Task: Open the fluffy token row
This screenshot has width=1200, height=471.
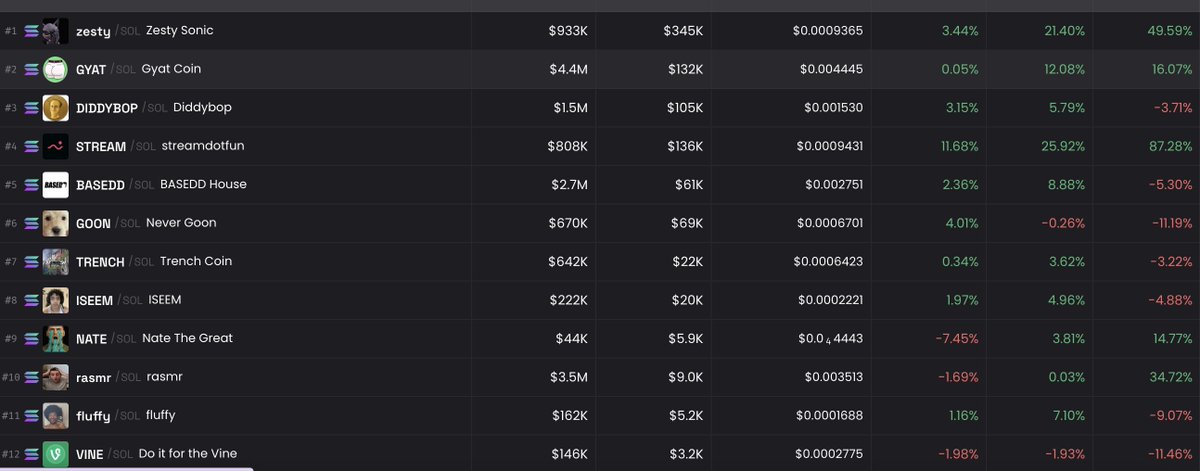Action: point(600,415)
